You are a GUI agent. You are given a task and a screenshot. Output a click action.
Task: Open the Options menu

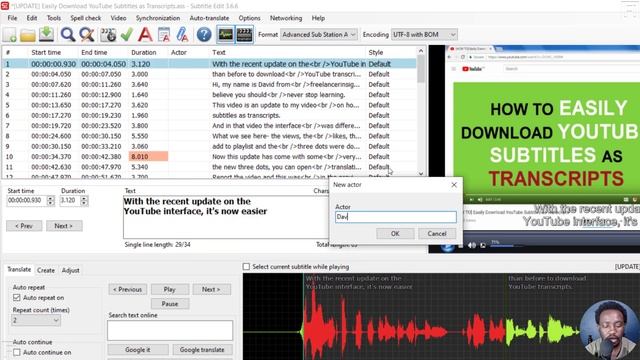pos(249,18)
